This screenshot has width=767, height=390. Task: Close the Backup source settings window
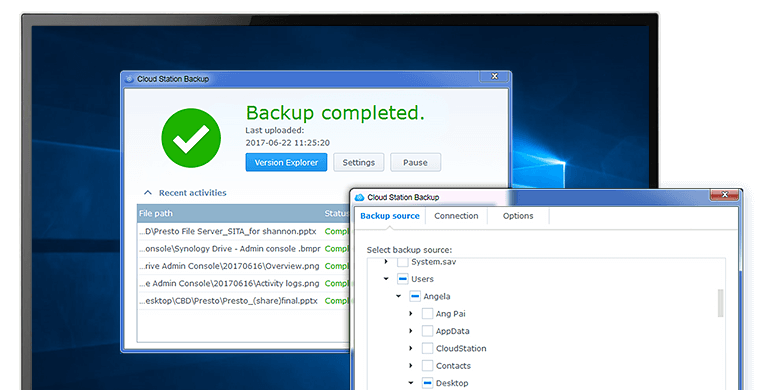724,195
